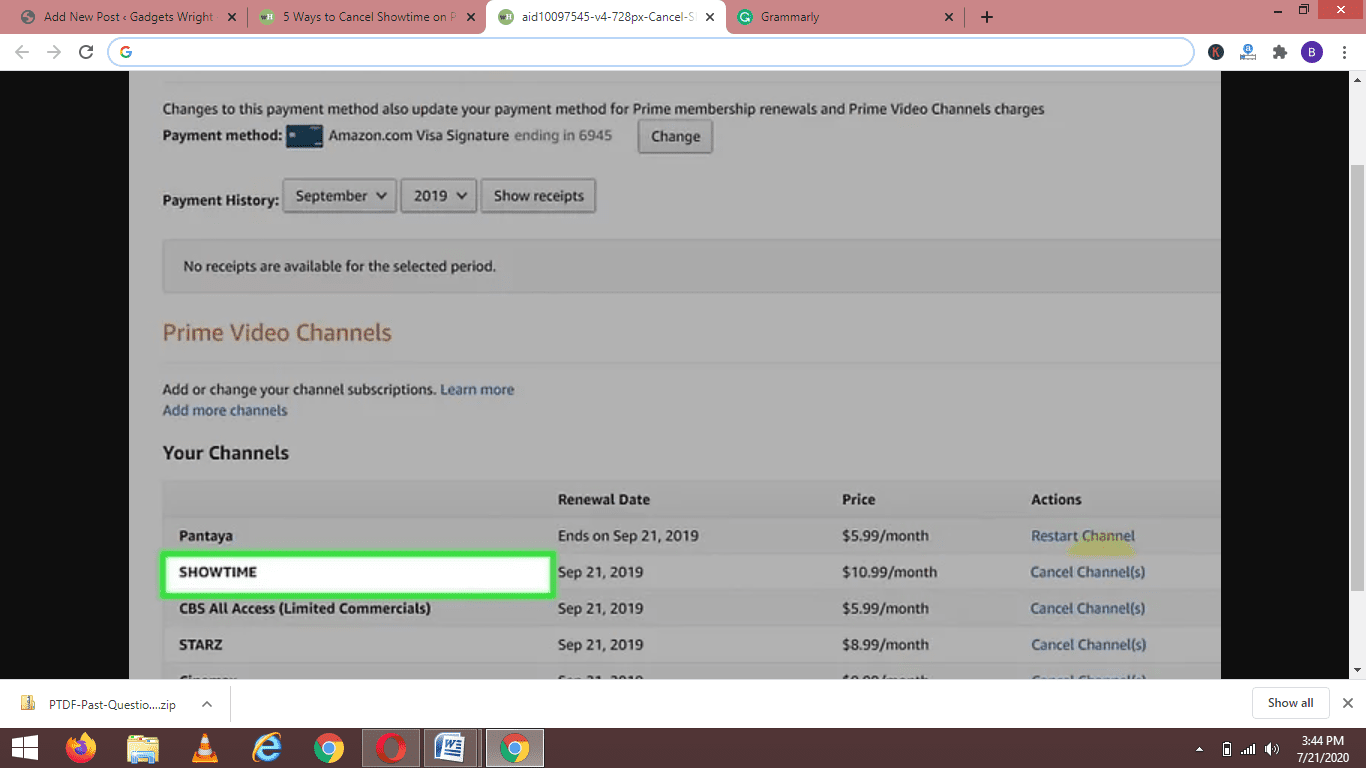Image resolution: width=1366 pixels, height=768 pixels.
Task: Click the $8.99/month price cell
Action: click(885, 645)
